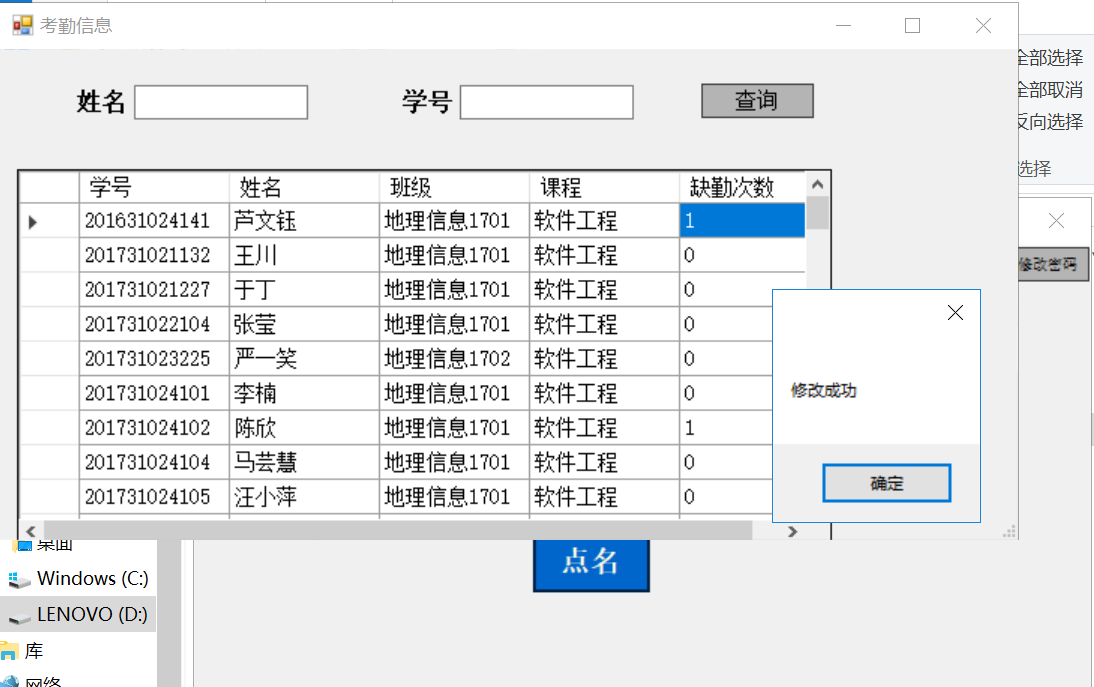Image resolution: width=1094 pixels, height=687 pixels.
Task: Select student ID cell 201731023225
Action: pos(154,358)
